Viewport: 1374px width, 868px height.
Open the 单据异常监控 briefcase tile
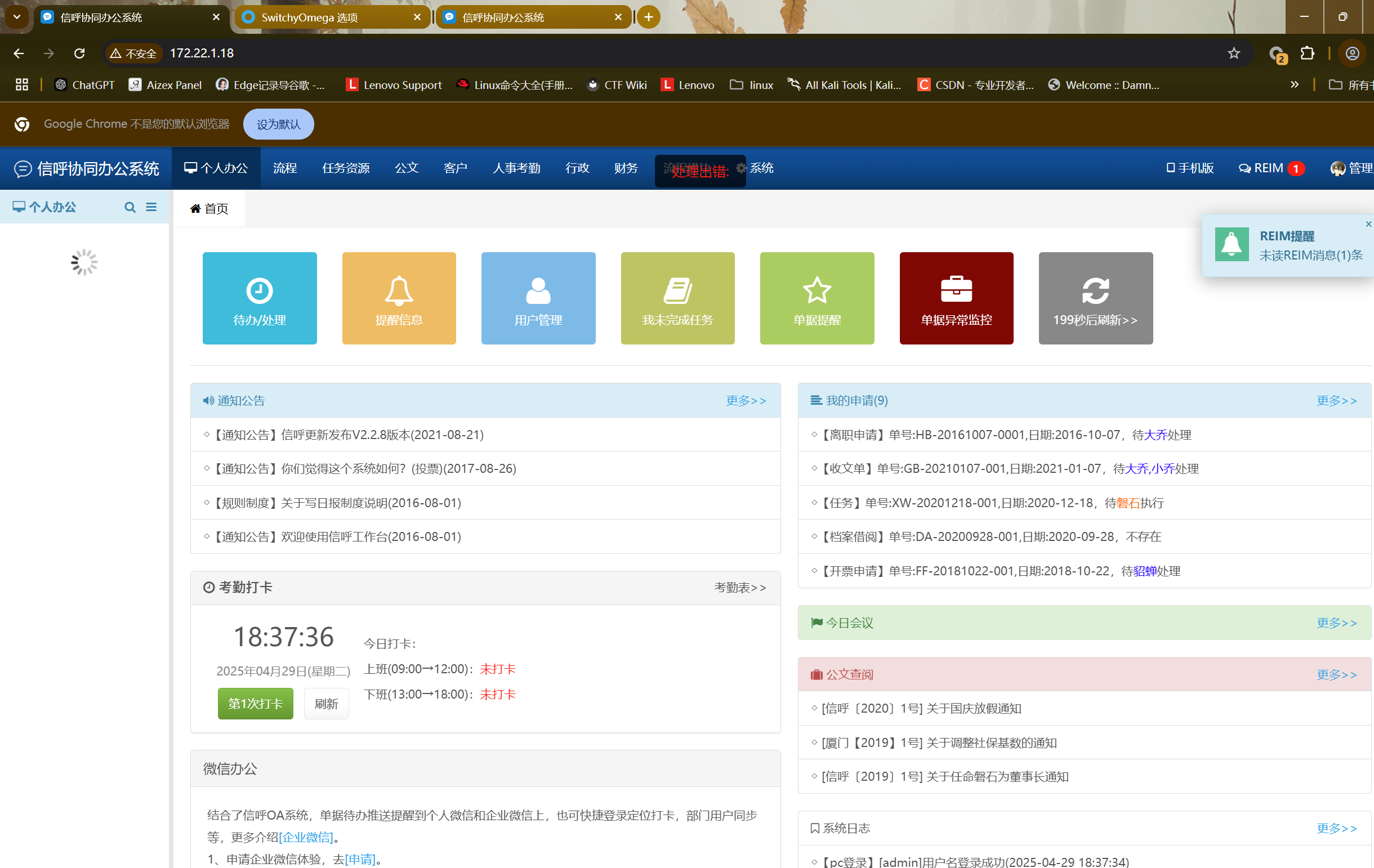coord(956,298)
